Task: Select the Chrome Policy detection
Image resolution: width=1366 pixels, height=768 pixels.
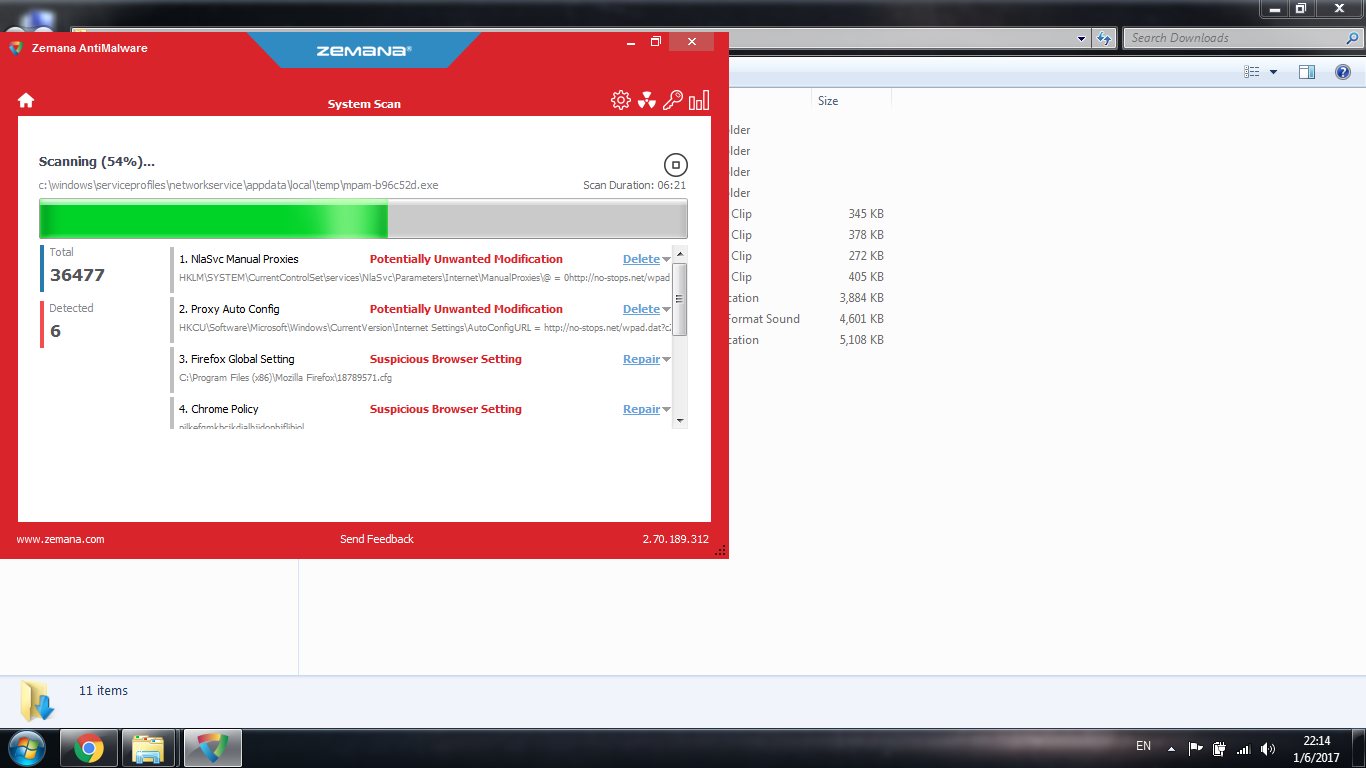Action: click(x=421, y=413)
